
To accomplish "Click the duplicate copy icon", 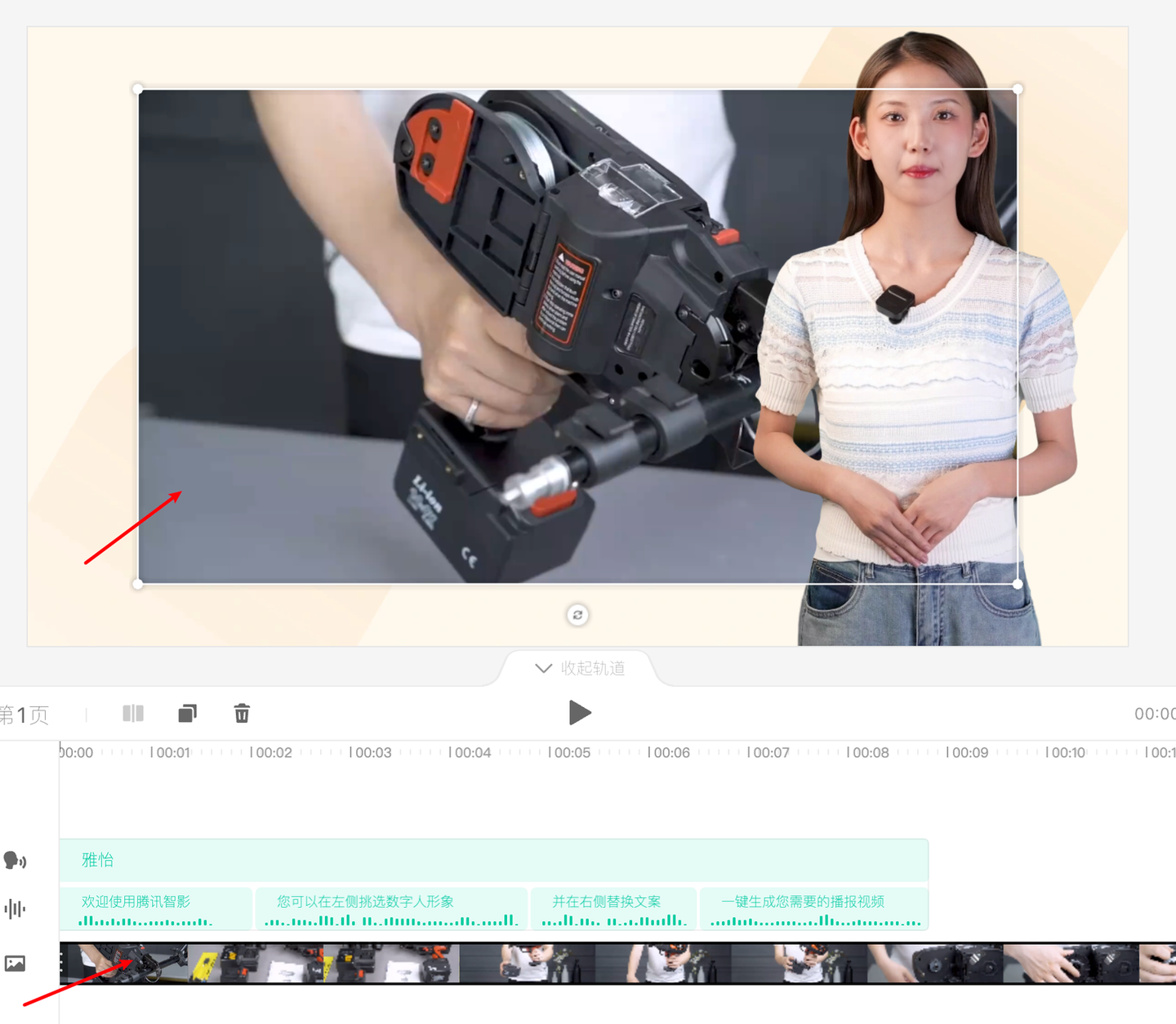I will [187, 714].
